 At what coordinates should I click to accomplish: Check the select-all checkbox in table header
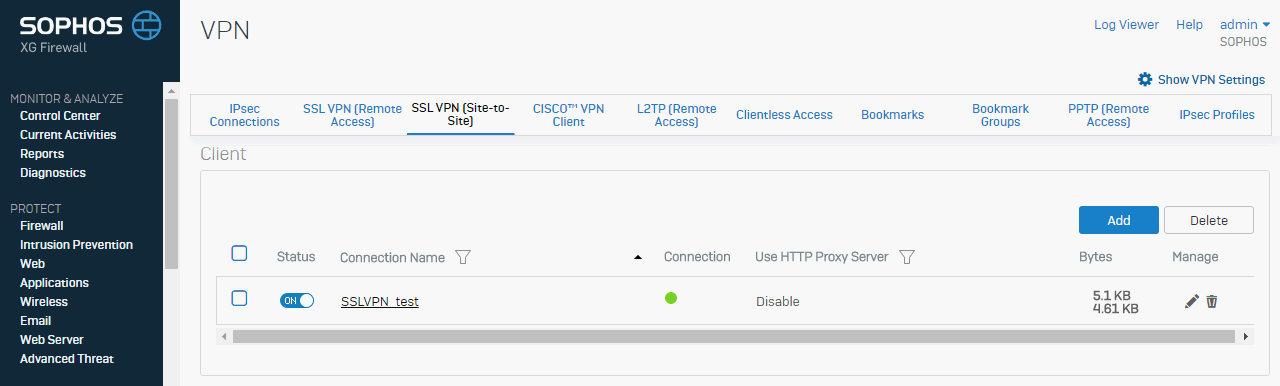[x=239, y=253]
